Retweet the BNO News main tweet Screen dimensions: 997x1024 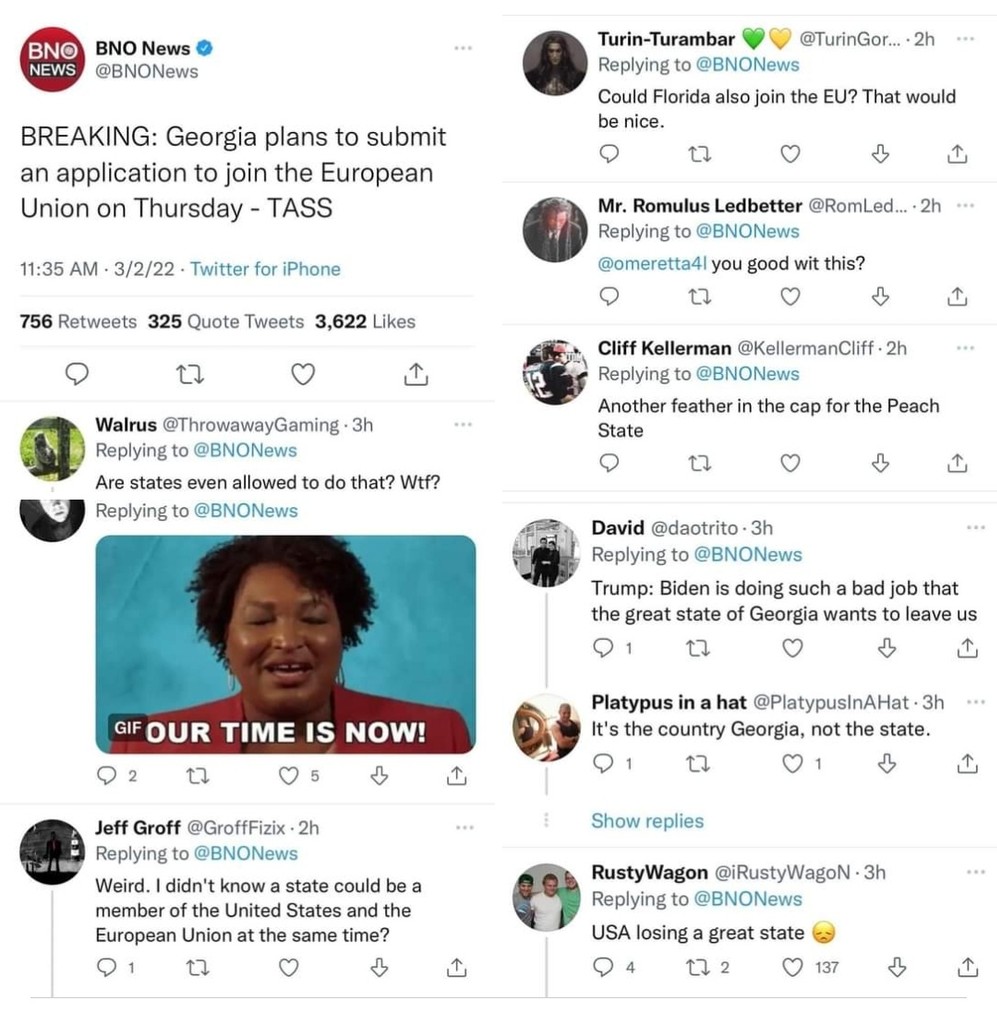pos(190,374)
